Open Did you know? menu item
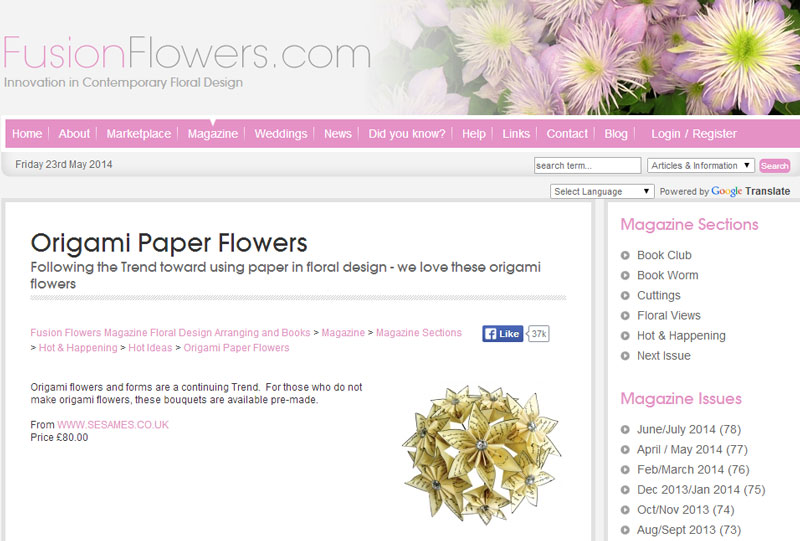Screen dimensions: 800x541 click(x=407, y=134)
